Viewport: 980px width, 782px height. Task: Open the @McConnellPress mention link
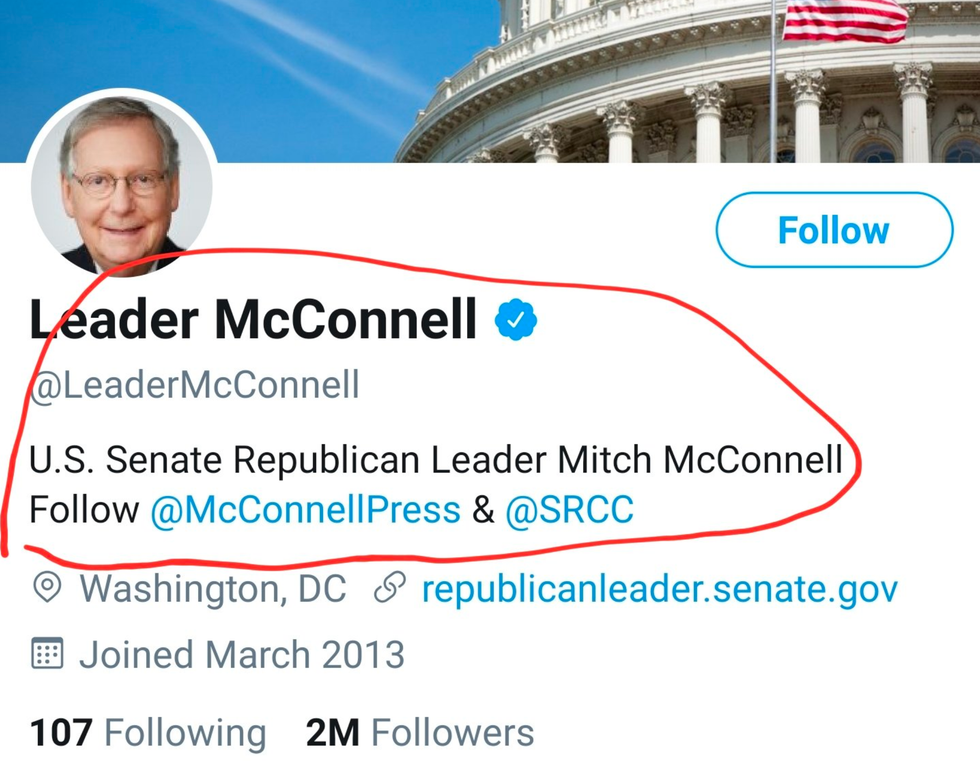coord(305,510)
